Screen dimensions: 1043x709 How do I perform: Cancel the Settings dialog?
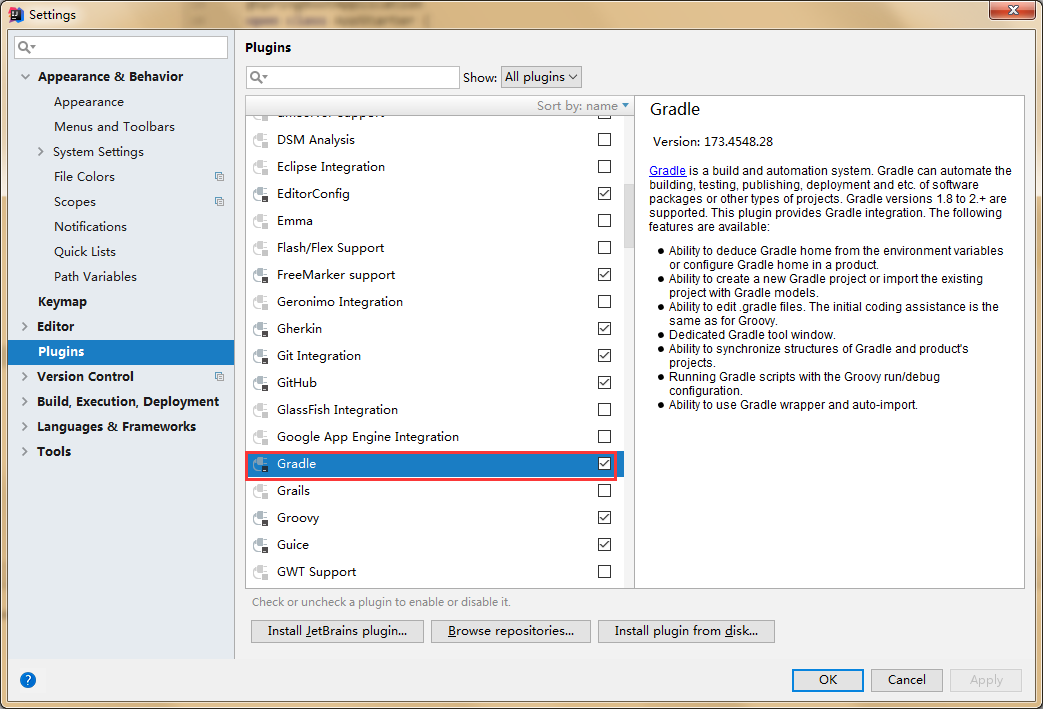907,680
